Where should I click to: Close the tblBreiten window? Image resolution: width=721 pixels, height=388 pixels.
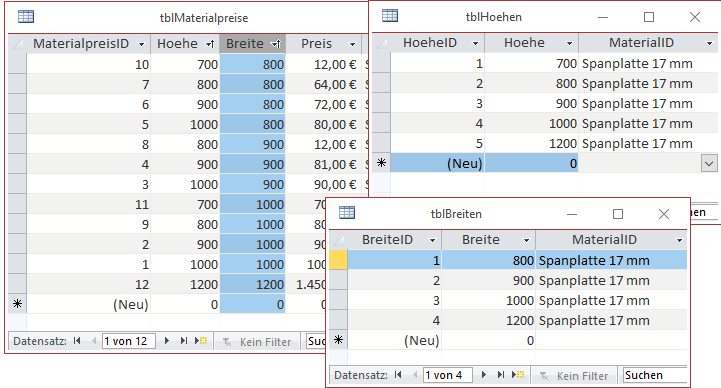664,214
